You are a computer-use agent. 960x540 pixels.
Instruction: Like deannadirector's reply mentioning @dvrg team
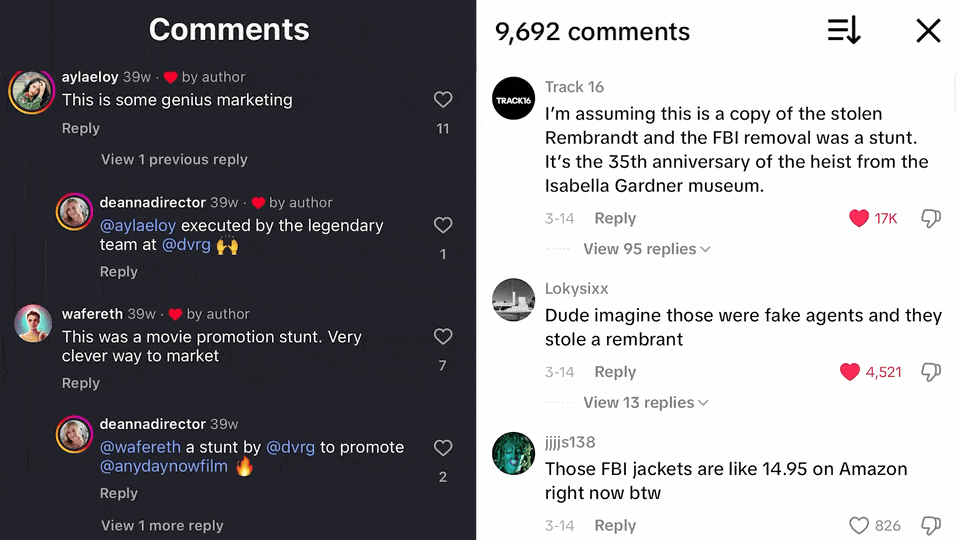[x=443, y=226]
